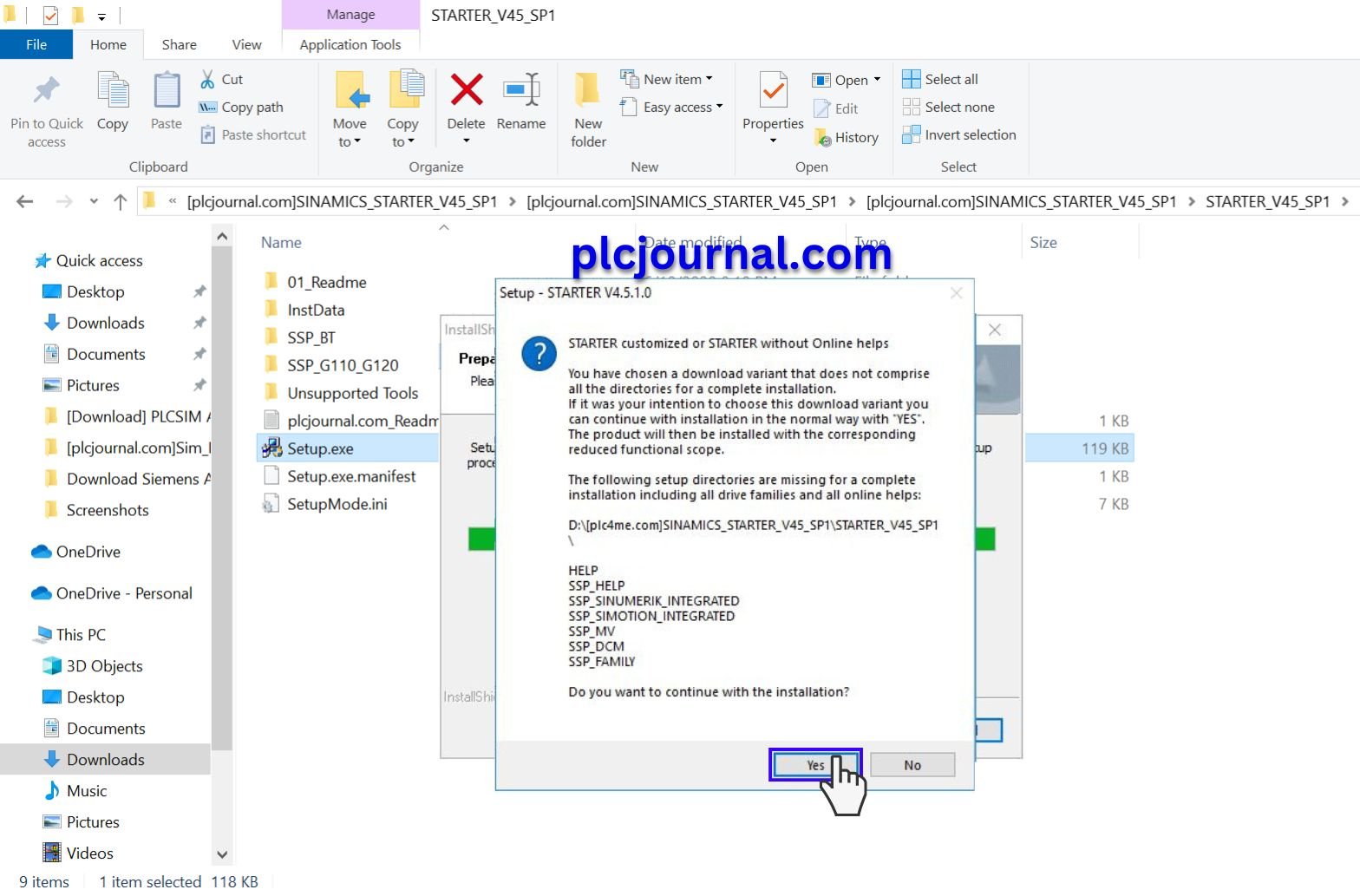
Task: Select the Setup.exe.manifest file
Action: 351,476
